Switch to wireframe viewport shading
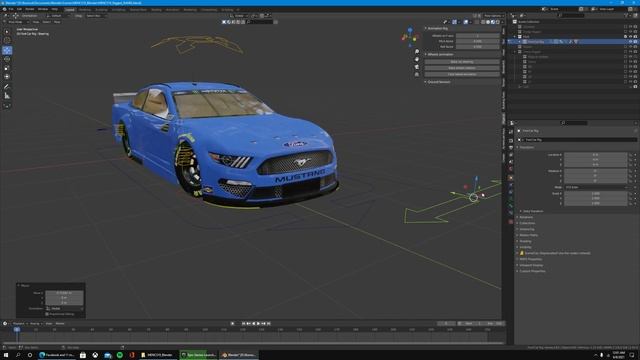The height and width of the screenshot is (360, 640). (483, 22)
